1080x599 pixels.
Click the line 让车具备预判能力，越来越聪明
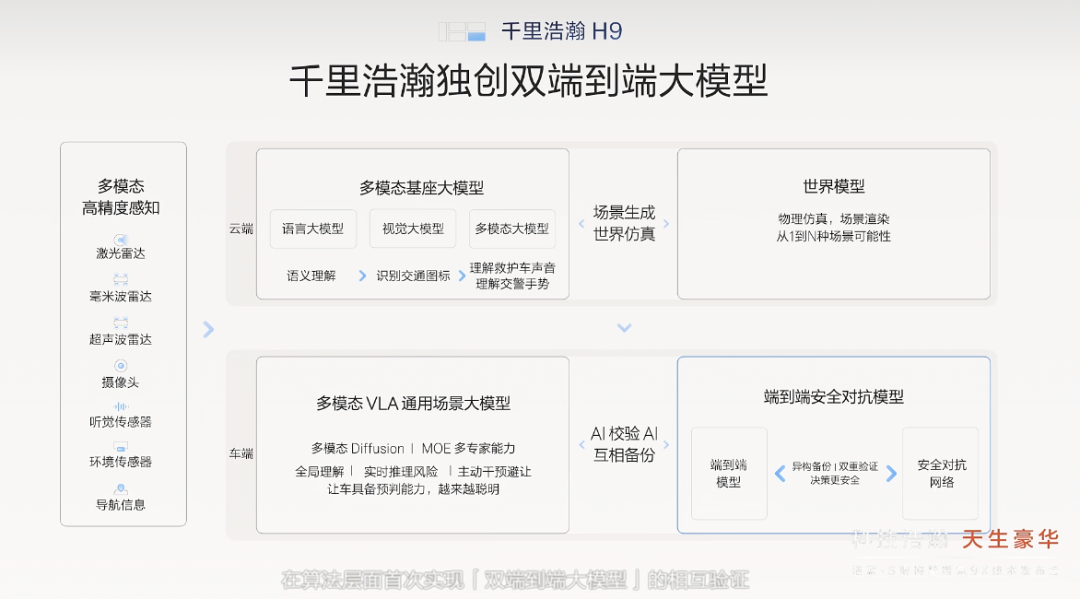coord(413,489)
